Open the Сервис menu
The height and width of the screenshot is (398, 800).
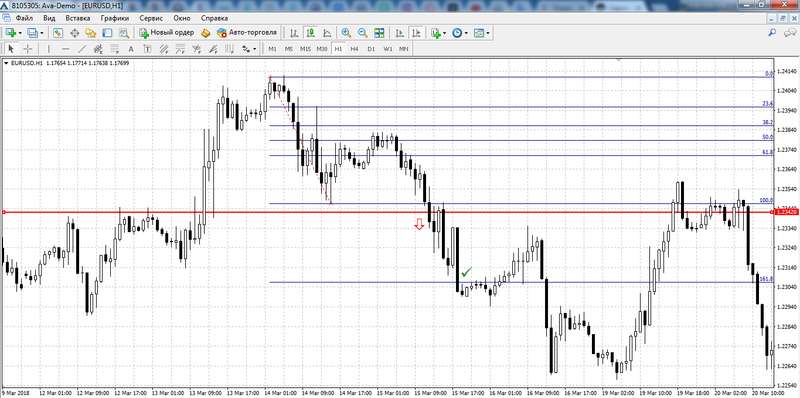tap(151, 18)
